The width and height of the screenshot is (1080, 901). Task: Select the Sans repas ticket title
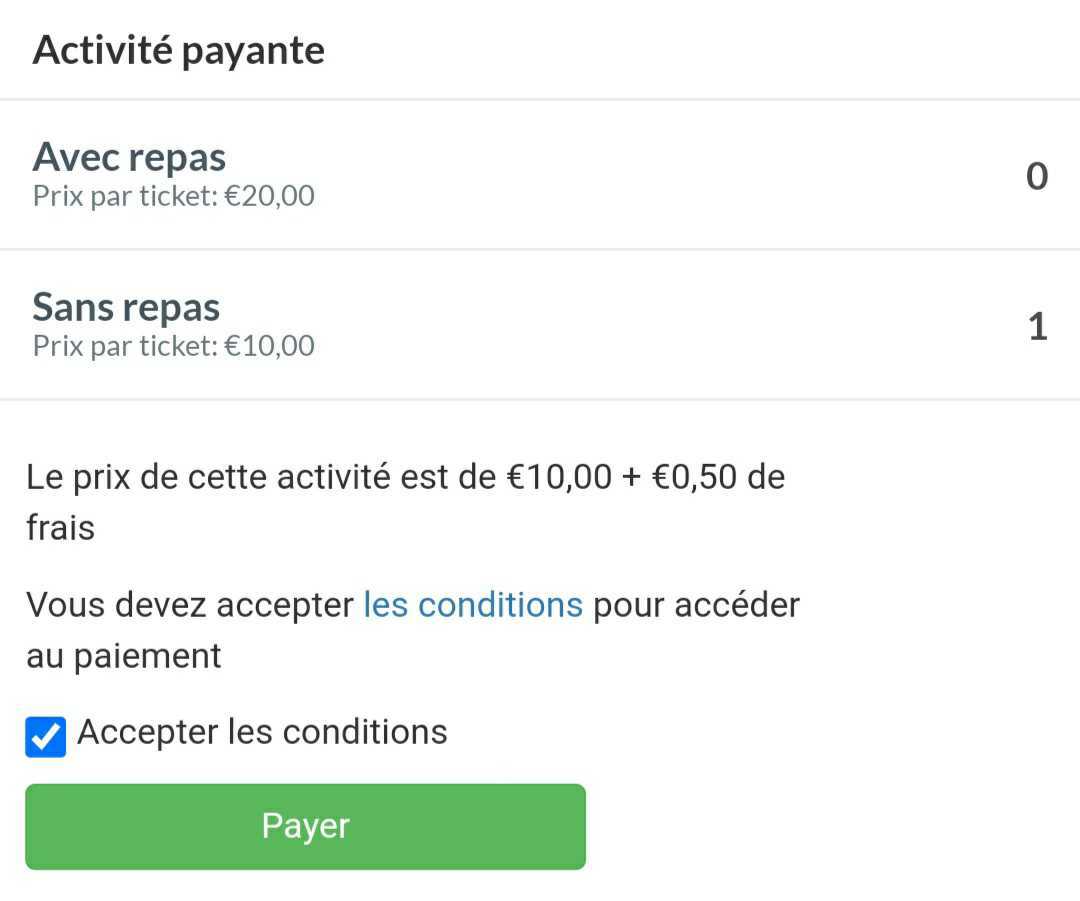click(126, 307)
